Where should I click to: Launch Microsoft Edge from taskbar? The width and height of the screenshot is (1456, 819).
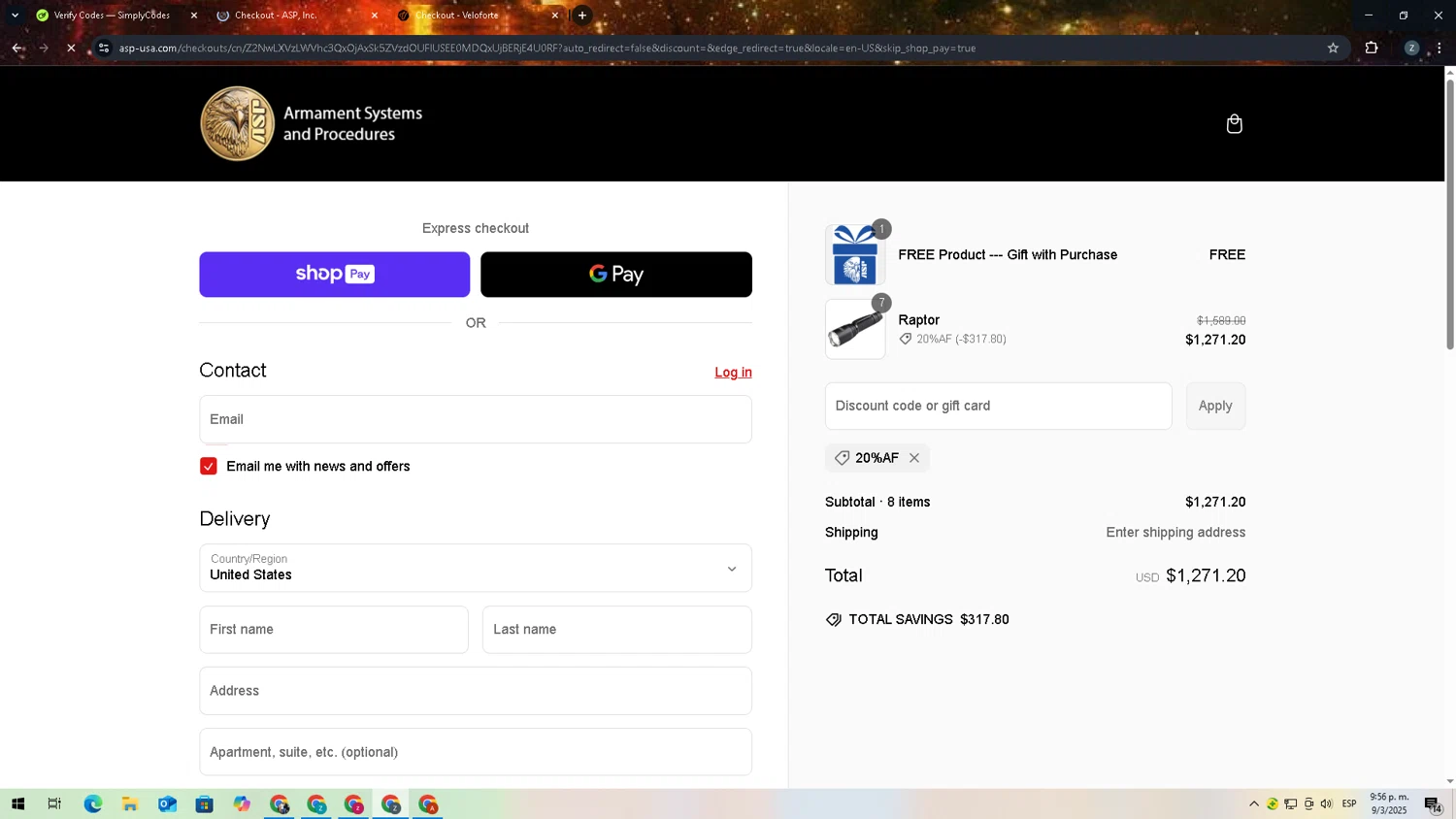click(x=92, y=804)
